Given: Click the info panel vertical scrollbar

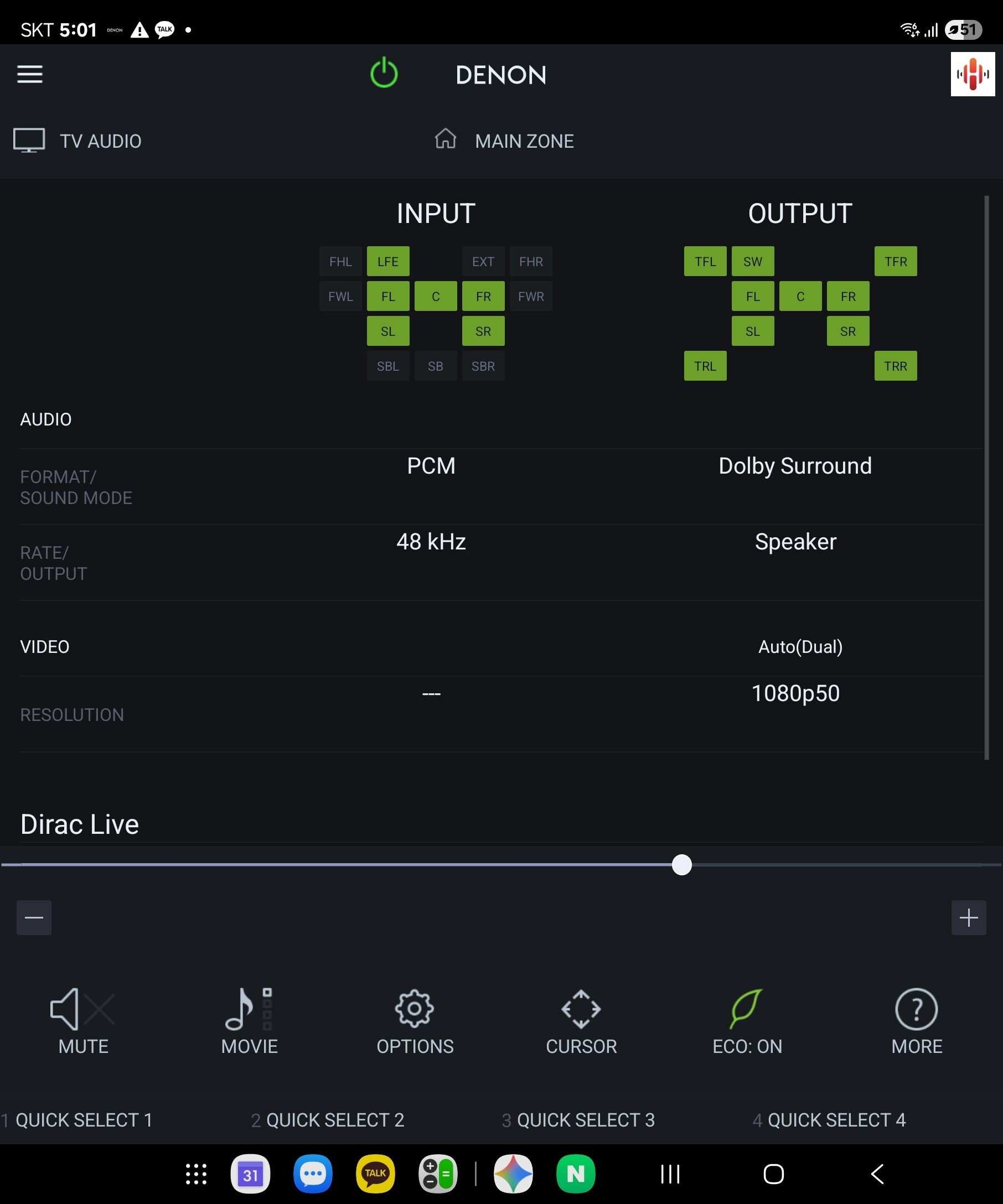Looking at the screenshot, I should 986,478.
